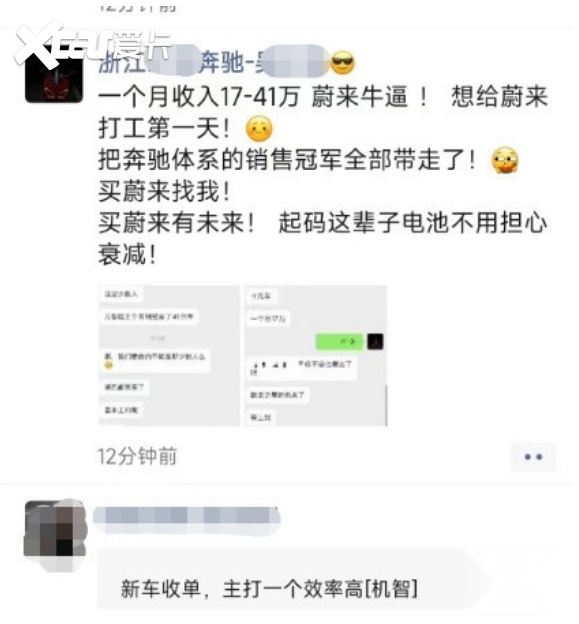Image resolution: width=579 pixels, height=624 pixels.
Task: Click green chat bubble inside right thumbnail
Action: (x=339, y=341)
